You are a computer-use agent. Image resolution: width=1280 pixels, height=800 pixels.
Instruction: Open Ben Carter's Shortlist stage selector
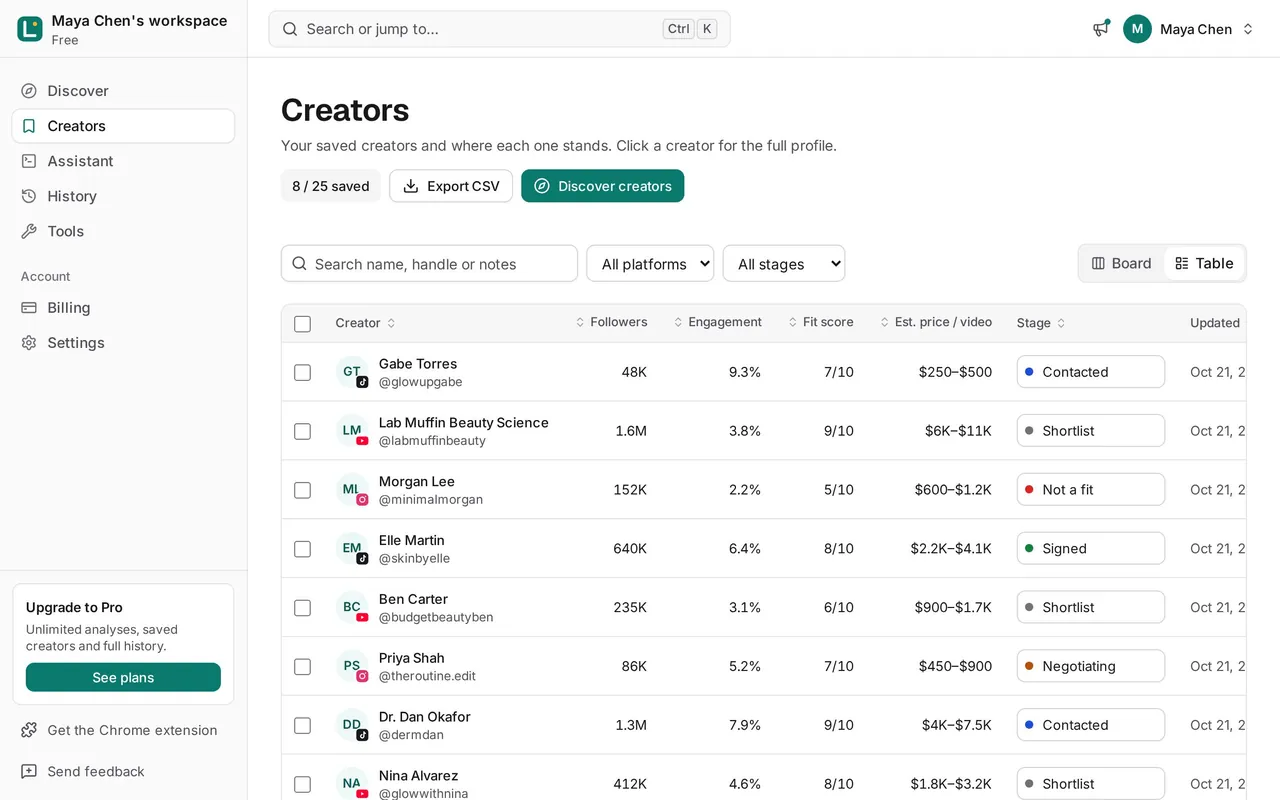click(x=1091, y=607)
